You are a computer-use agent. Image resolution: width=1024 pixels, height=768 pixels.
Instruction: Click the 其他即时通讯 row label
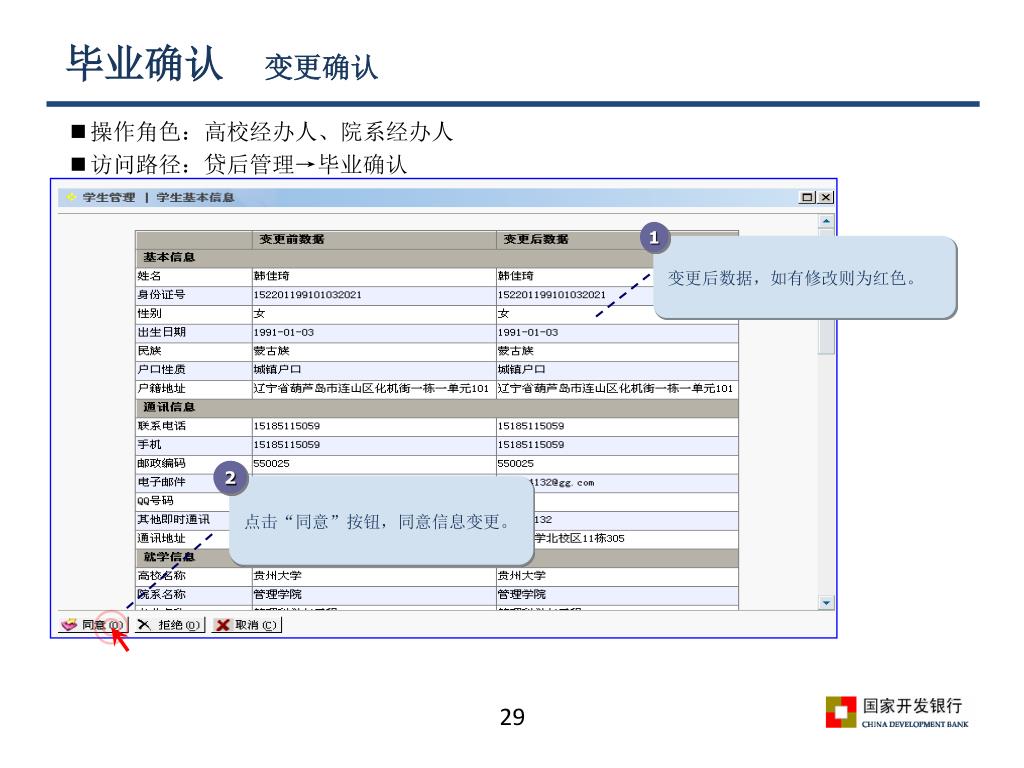coord(174,519)
